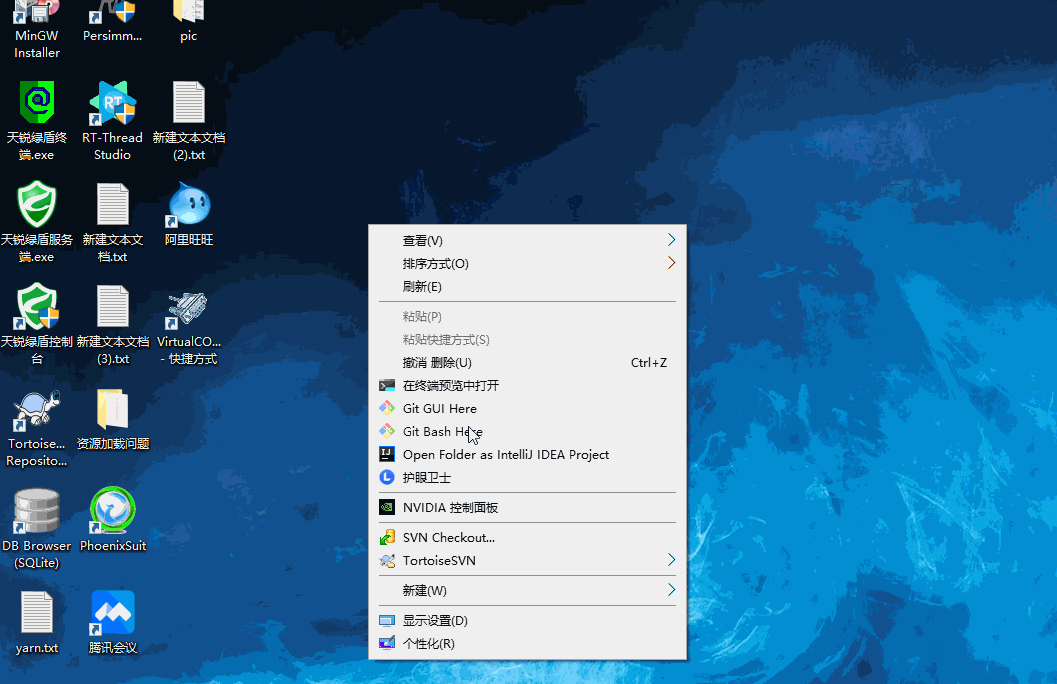Select the DB Browser (SQLite) shortcut

(36, 529)
